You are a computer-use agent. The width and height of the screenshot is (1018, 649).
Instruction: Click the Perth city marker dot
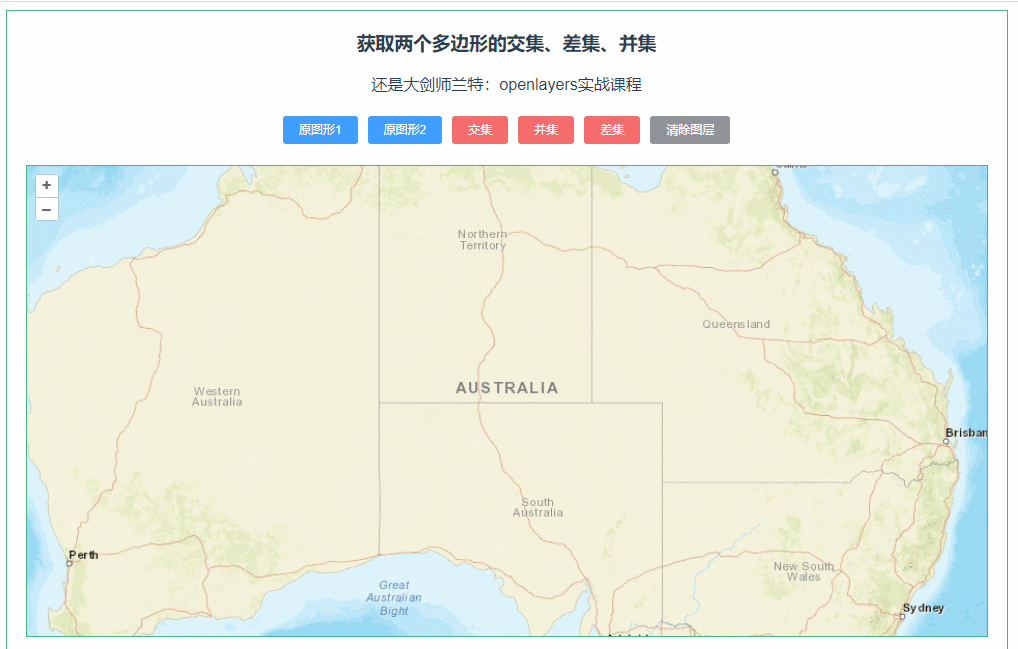[x=69, y=563]
